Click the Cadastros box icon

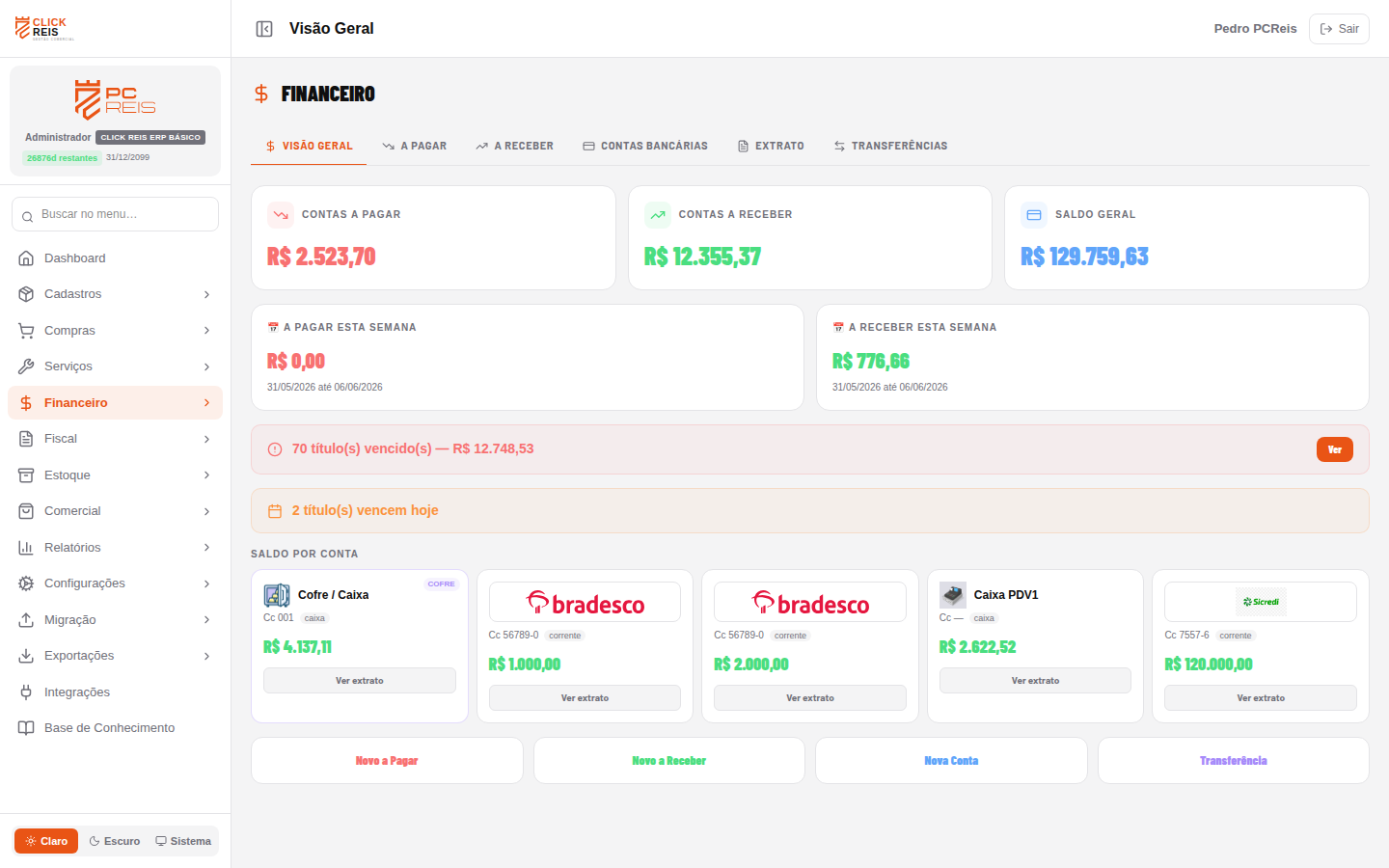pyautogui.click(x=26, y=294)
